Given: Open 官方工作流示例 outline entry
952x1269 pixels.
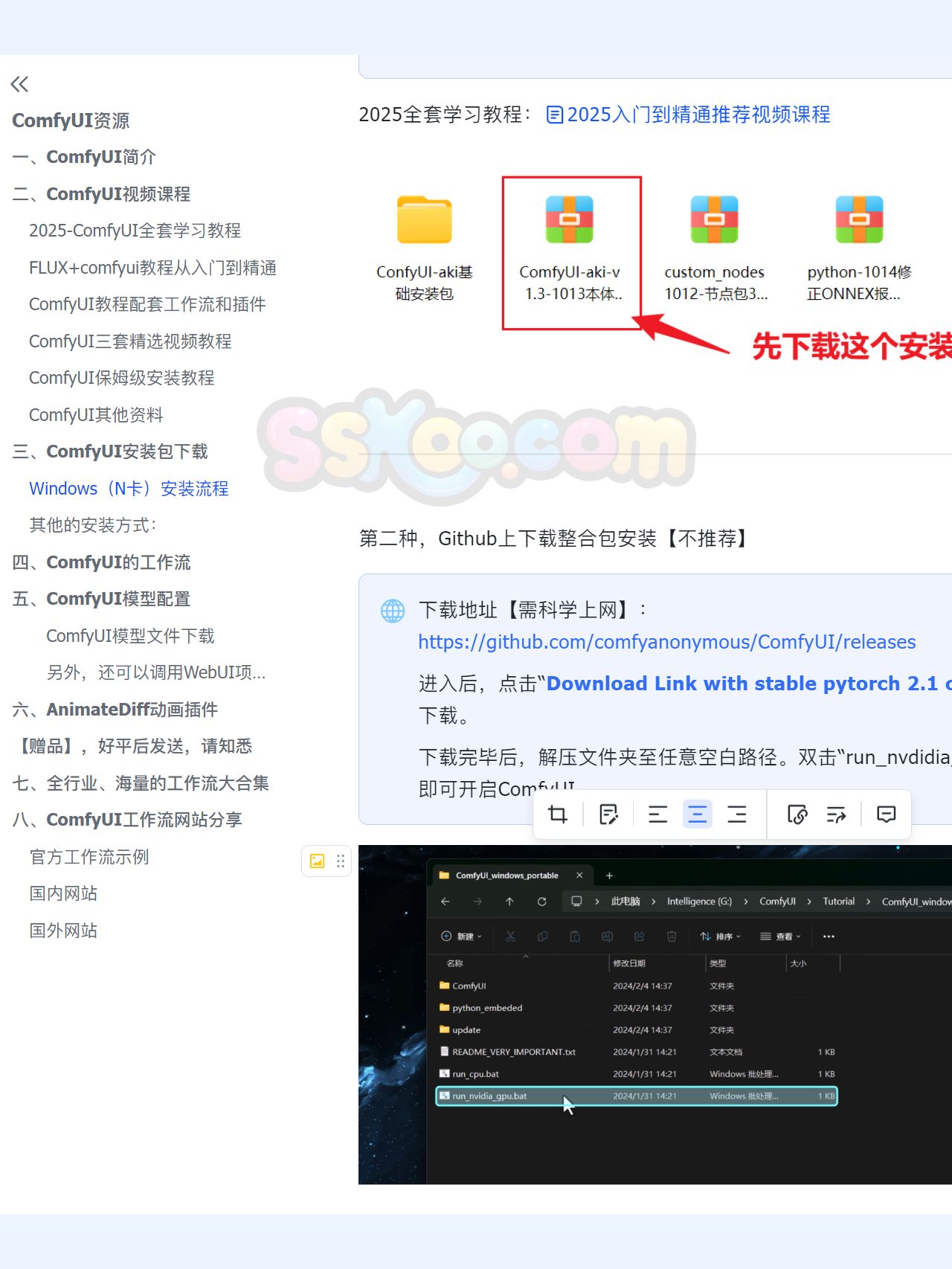Looking at the screenshot, I should (x=89, y=857).
